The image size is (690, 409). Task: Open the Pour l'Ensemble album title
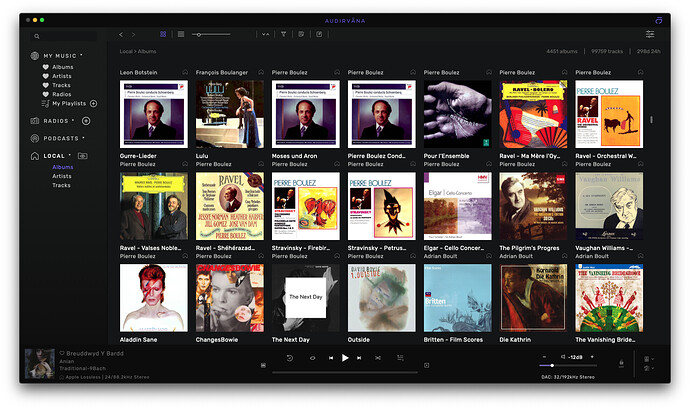(446, 156)
